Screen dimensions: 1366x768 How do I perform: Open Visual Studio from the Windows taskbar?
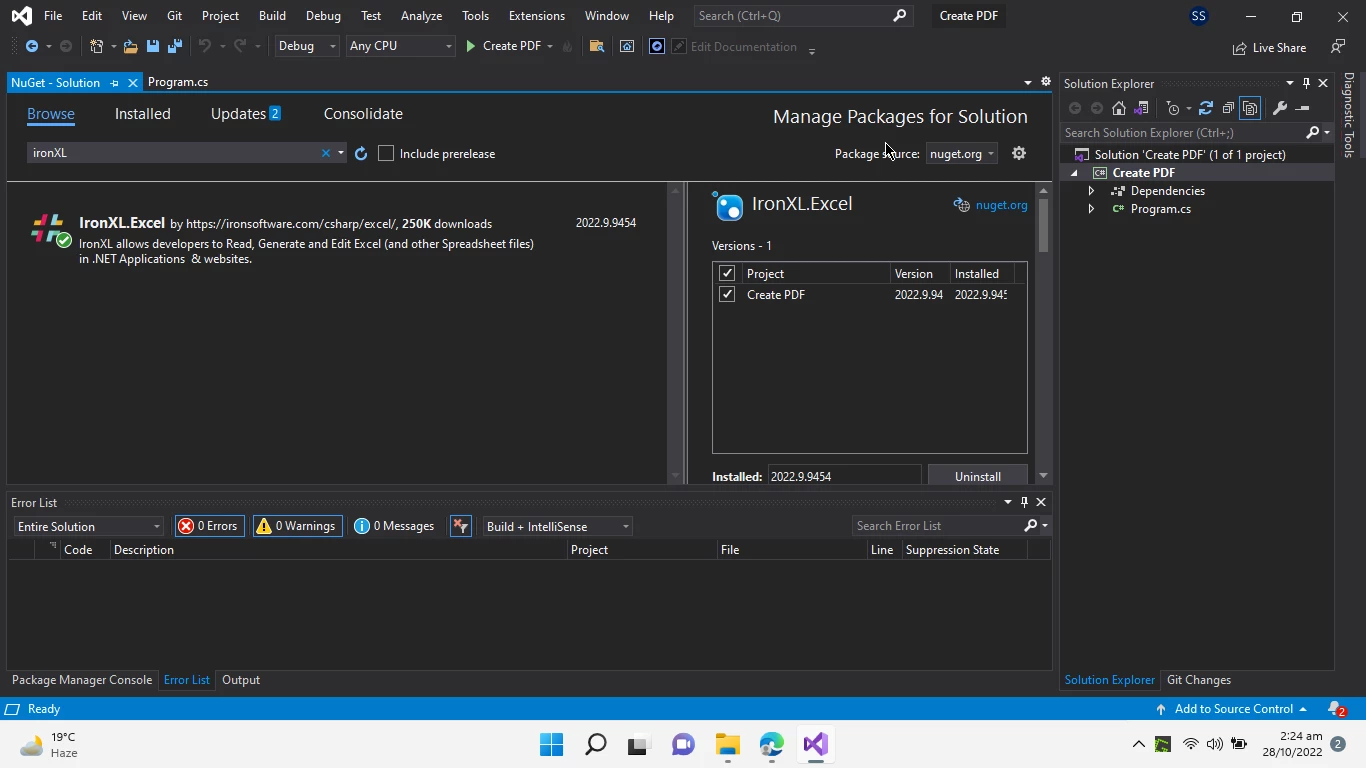pyautogui.click(x=815, y=744)
